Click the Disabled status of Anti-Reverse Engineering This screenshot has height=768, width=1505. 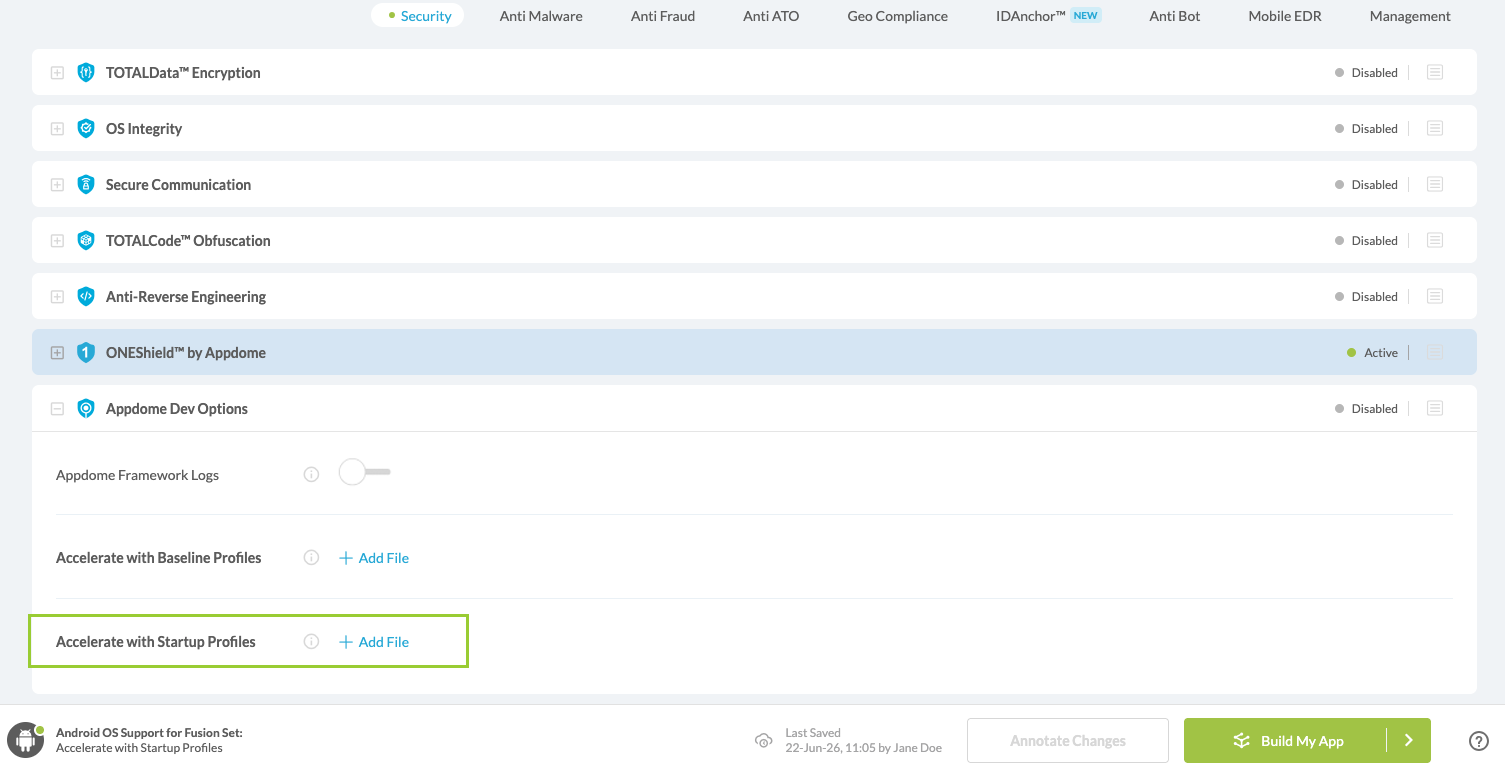(1366, 297)
